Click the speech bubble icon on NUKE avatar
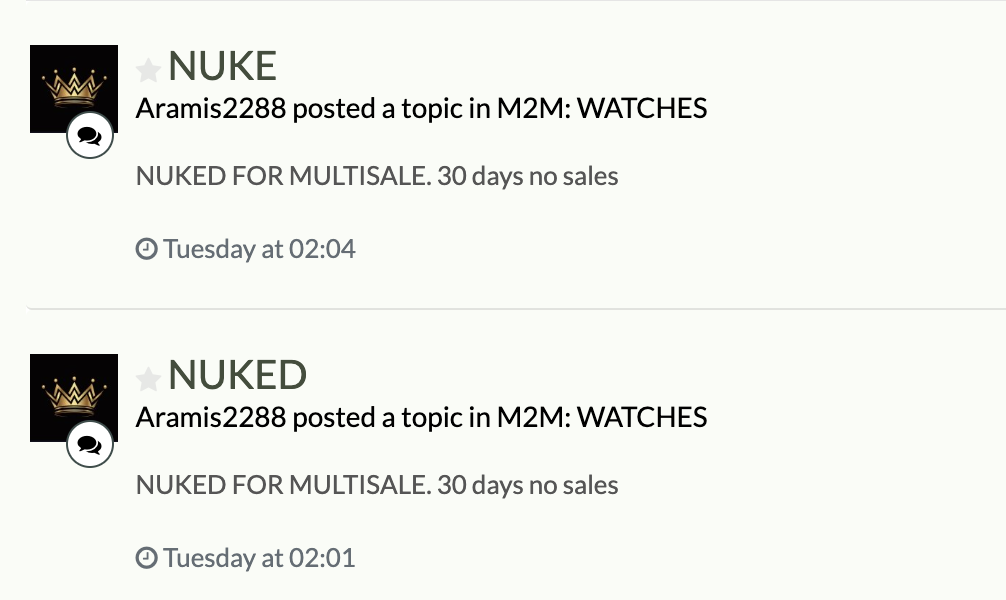Screen dimensions: 1006x600 [x=90, y=135]
